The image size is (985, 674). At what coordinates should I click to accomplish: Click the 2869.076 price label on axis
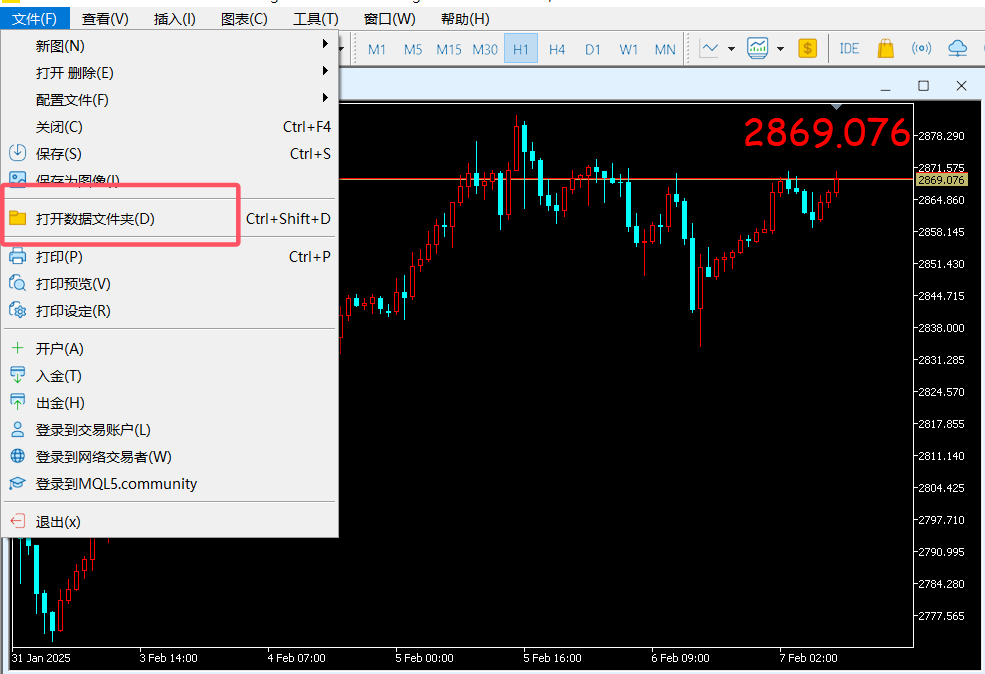click(x=940, y=180)
